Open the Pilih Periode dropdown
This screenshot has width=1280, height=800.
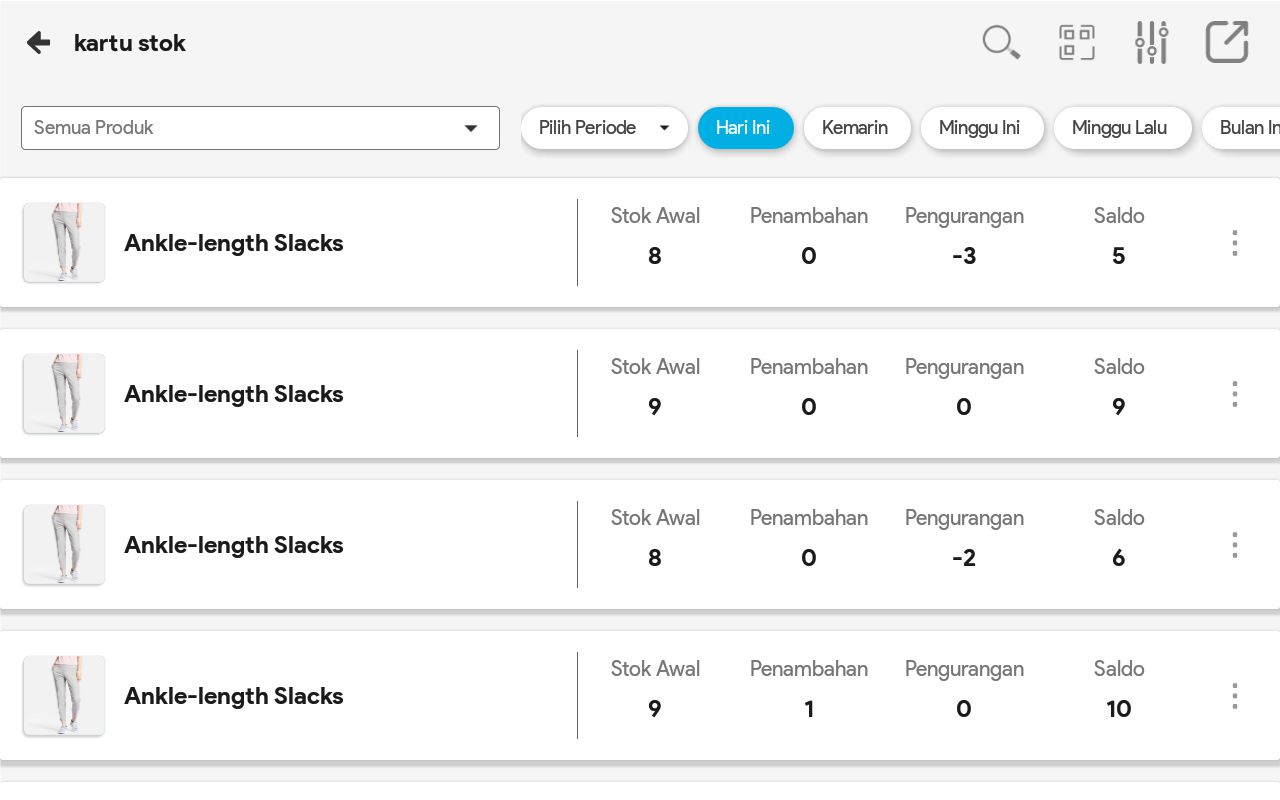(x=604, y=128)
